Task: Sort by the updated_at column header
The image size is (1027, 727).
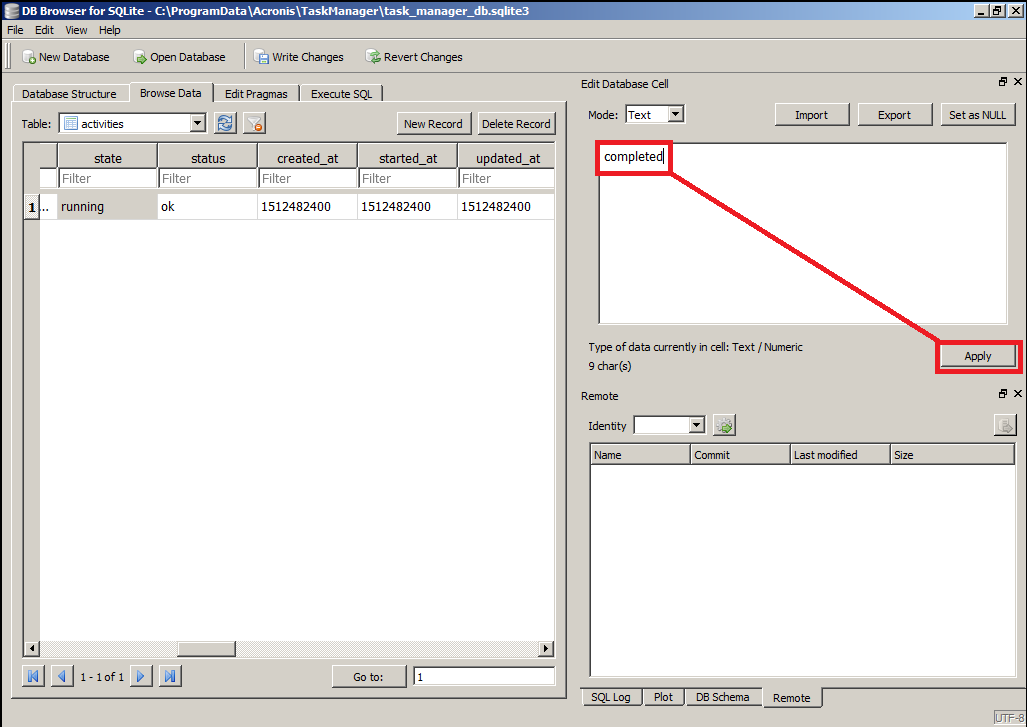Action: [x=508, y=158]
